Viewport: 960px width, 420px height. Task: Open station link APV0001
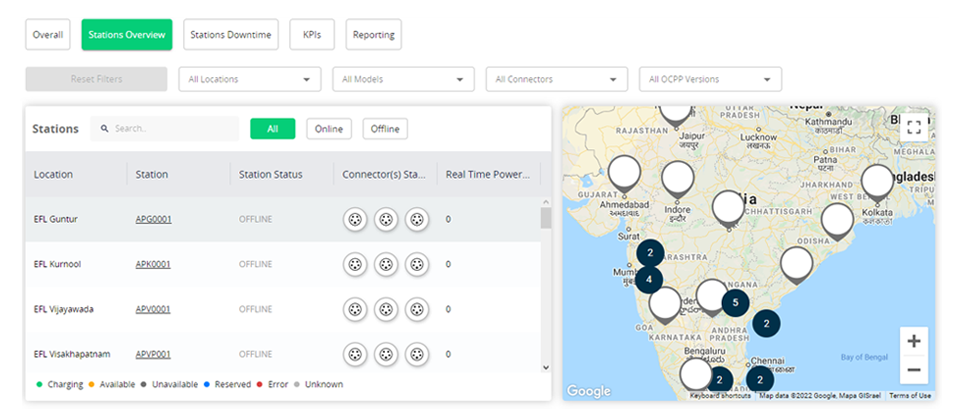pos(153,309)
